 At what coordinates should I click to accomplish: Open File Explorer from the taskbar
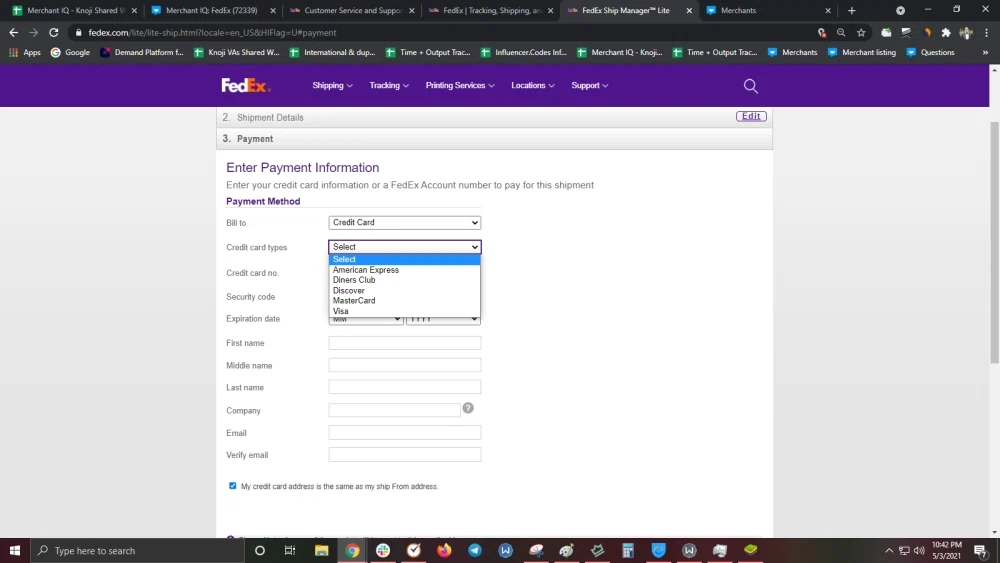[321, 550]
